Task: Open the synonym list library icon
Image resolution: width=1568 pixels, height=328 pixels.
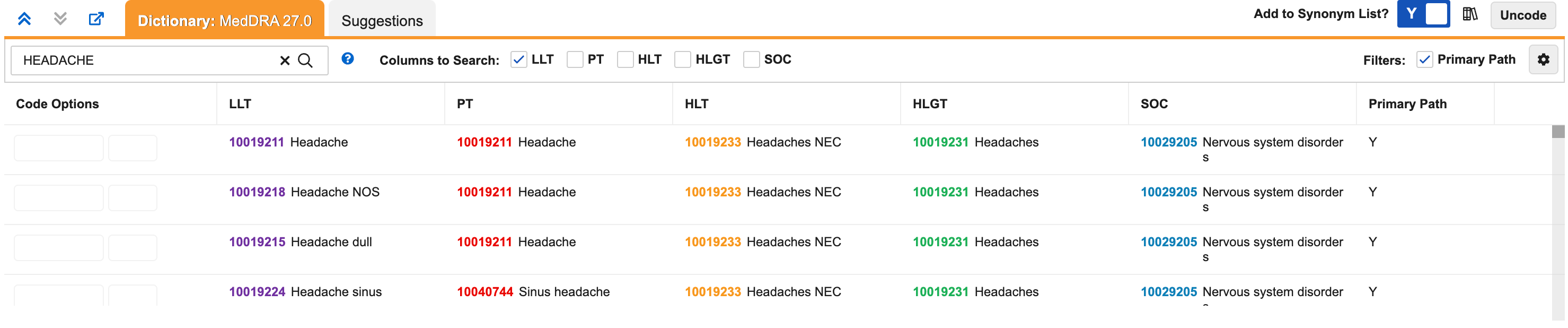Action: click(x=1470, y=14)
